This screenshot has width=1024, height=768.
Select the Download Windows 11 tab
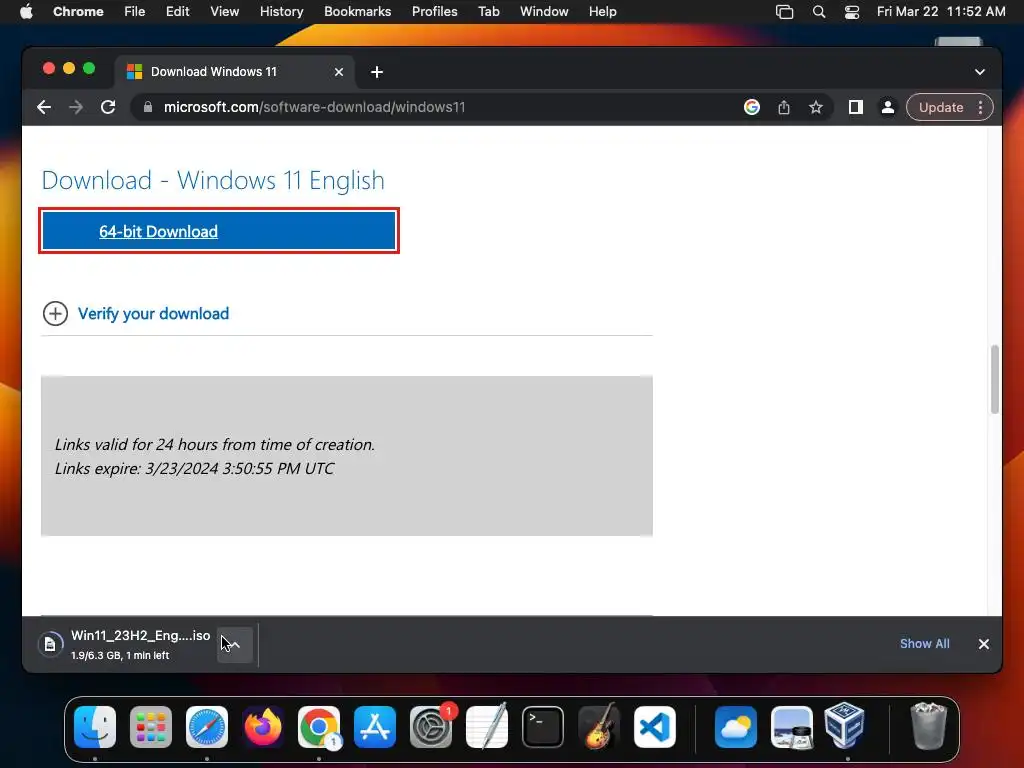point(235,72)
